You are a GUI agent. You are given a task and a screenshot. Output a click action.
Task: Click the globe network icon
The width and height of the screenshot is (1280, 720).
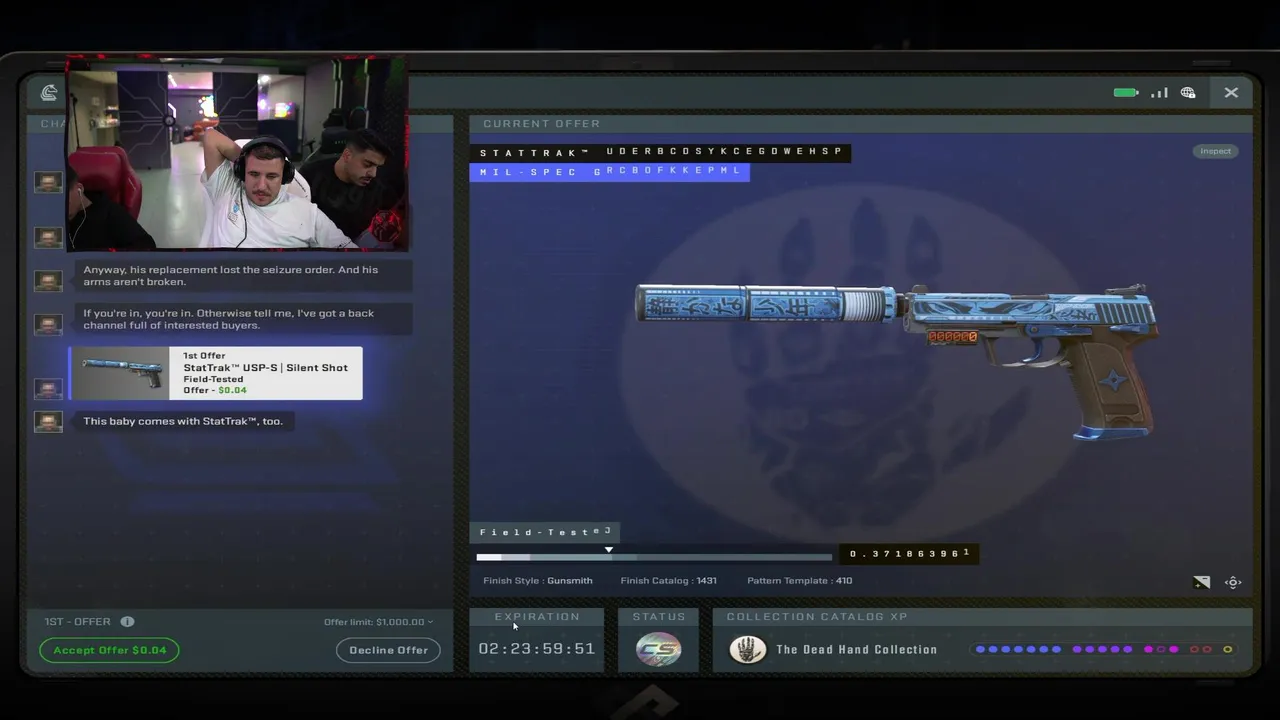(1188, 93)
